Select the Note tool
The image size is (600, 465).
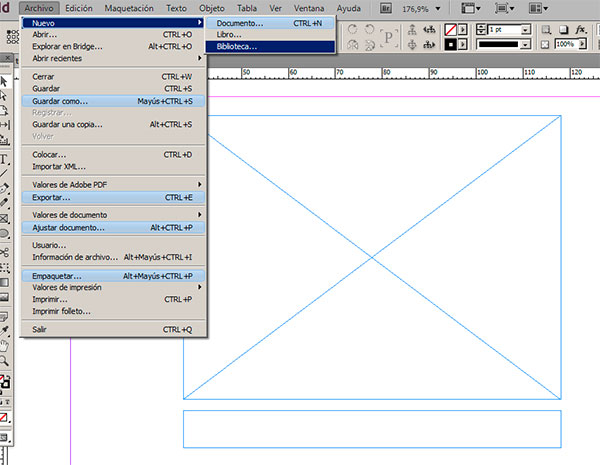4,317
